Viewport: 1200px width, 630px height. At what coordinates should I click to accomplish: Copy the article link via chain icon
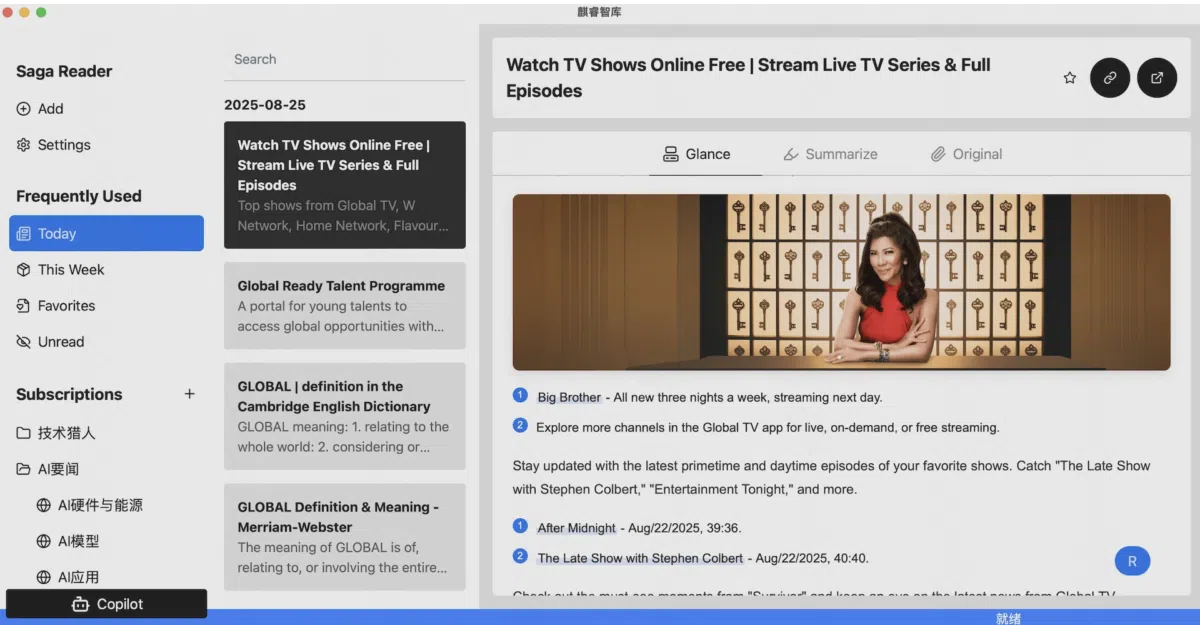1110,78
